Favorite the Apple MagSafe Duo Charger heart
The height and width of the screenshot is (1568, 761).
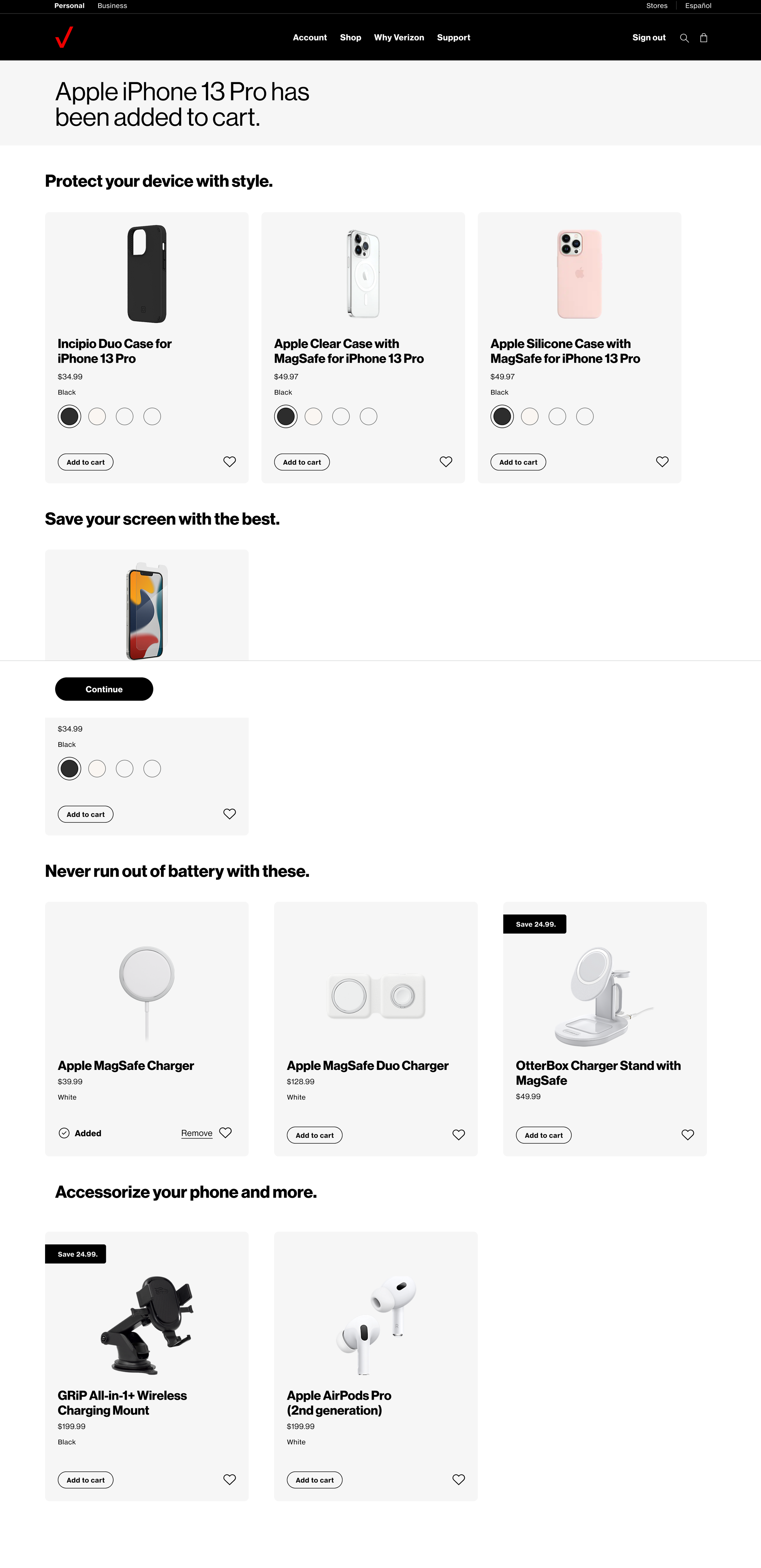pos(459,1135)
